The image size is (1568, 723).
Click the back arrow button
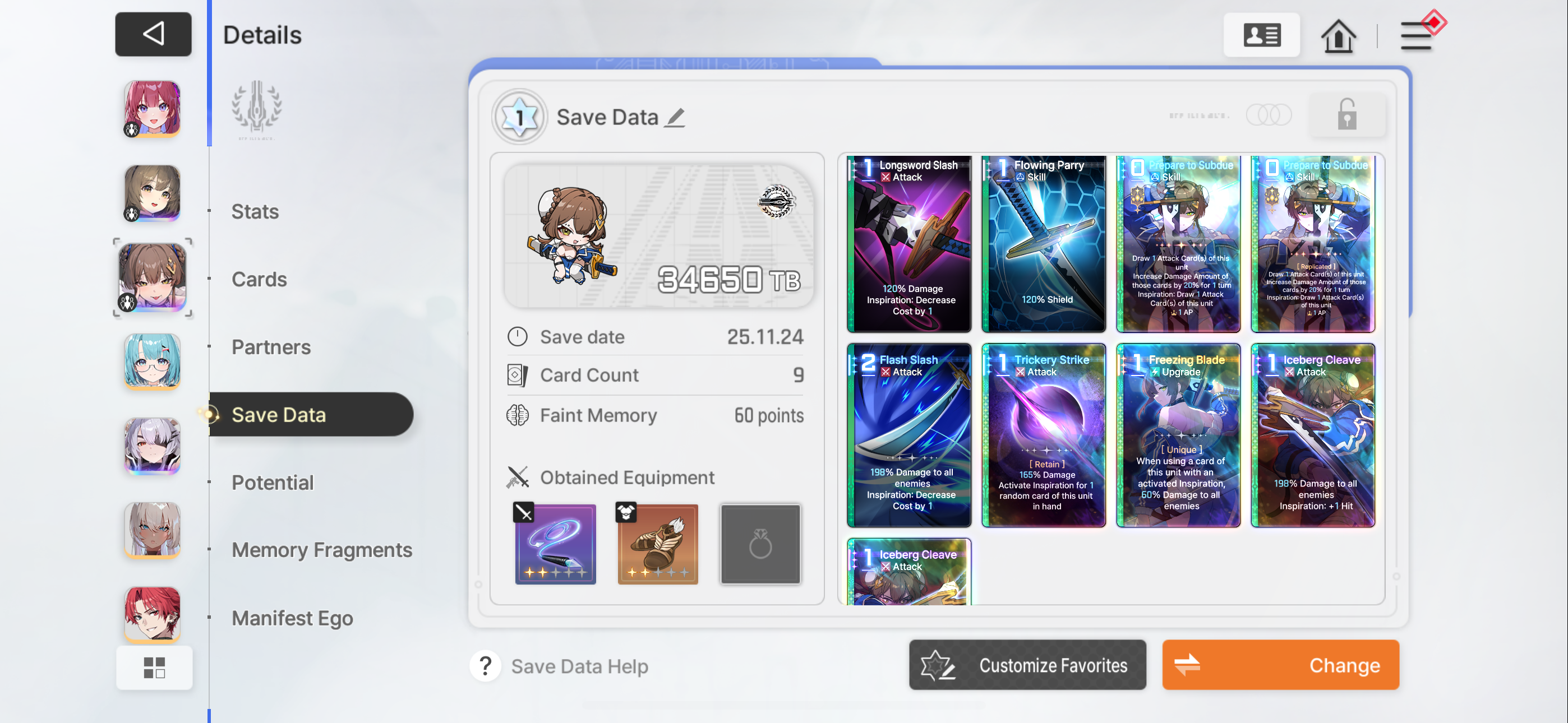pos(154,34)
